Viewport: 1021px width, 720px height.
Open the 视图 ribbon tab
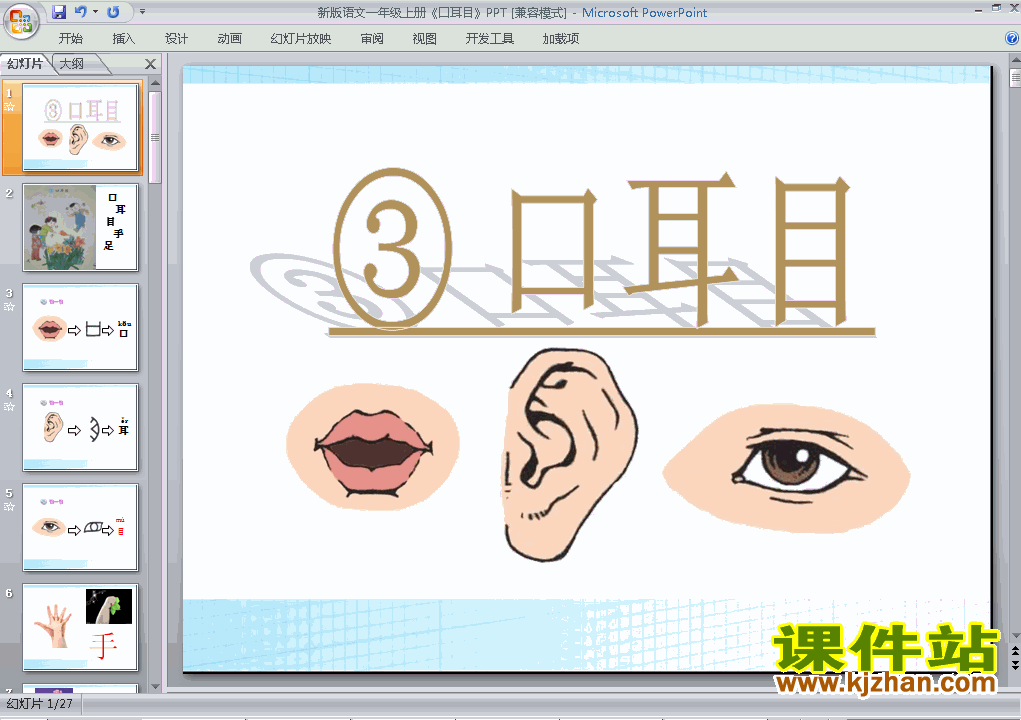point(425,38)
